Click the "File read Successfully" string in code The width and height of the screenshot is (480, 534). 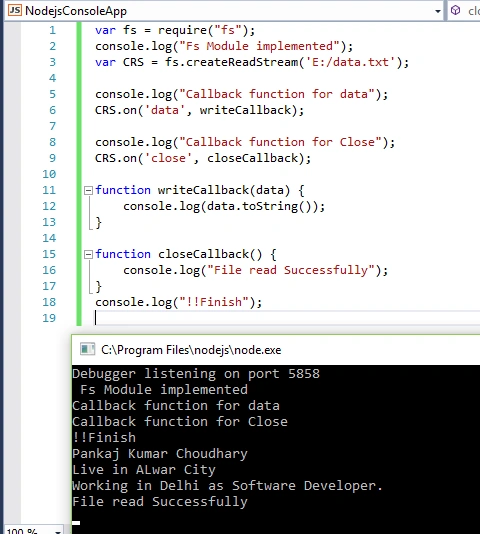click(291, 270)
